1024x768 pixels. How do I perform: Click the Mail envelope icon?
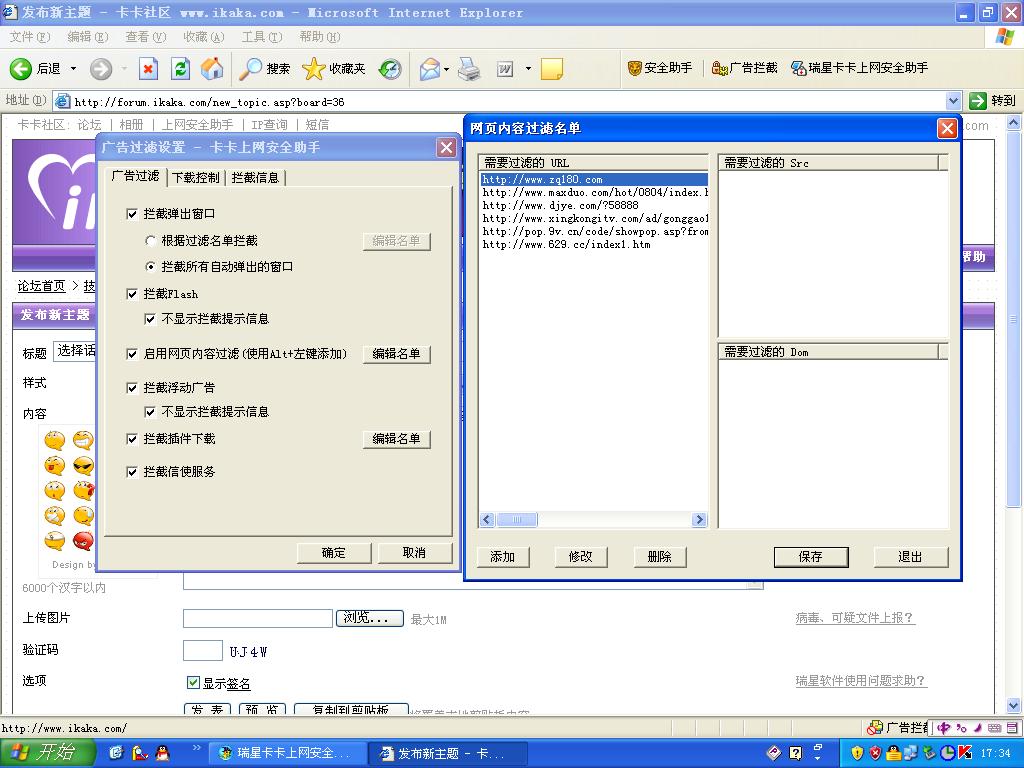coord(430,69)
